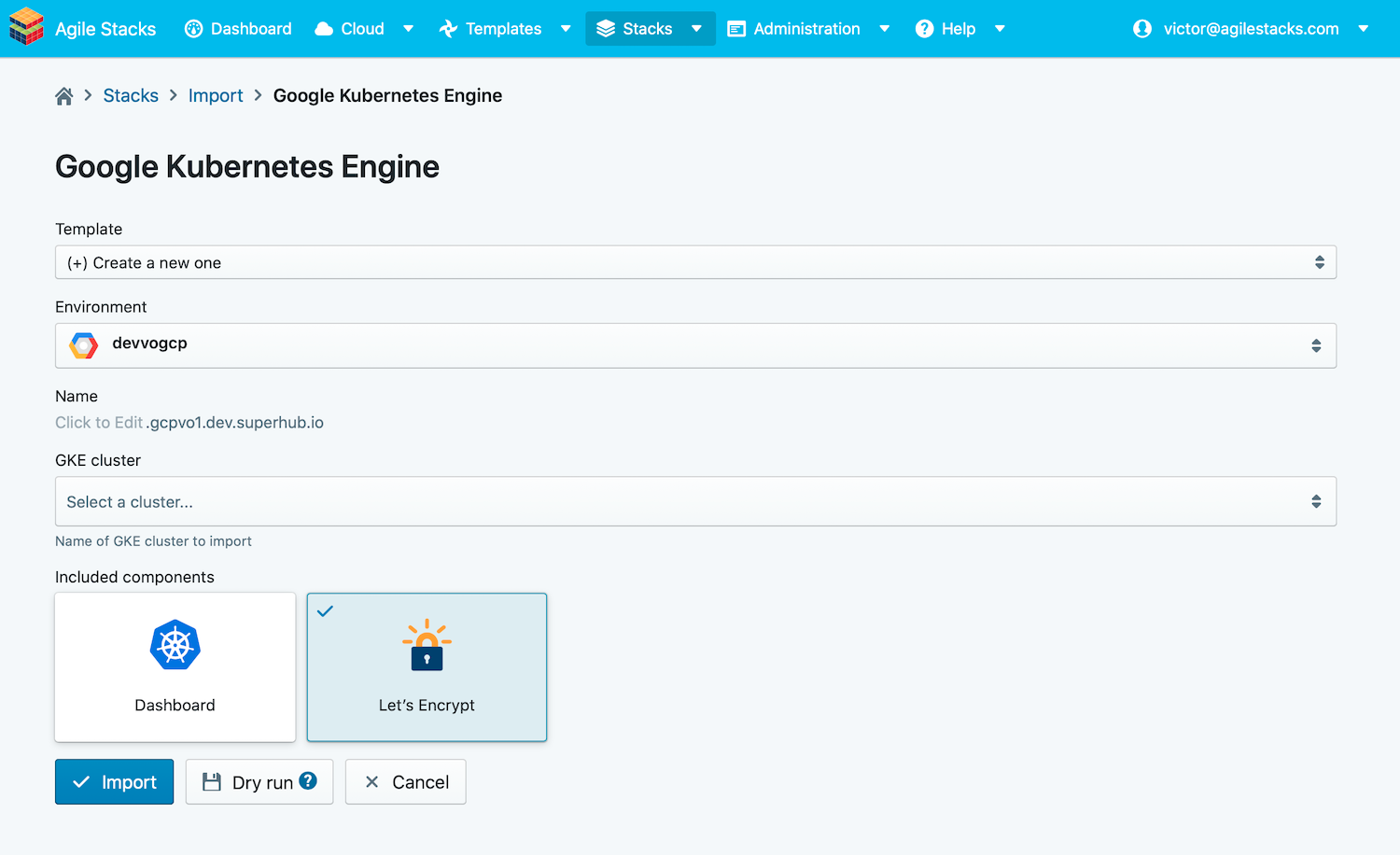Deselect the Let's Encrypt component card

427,667
